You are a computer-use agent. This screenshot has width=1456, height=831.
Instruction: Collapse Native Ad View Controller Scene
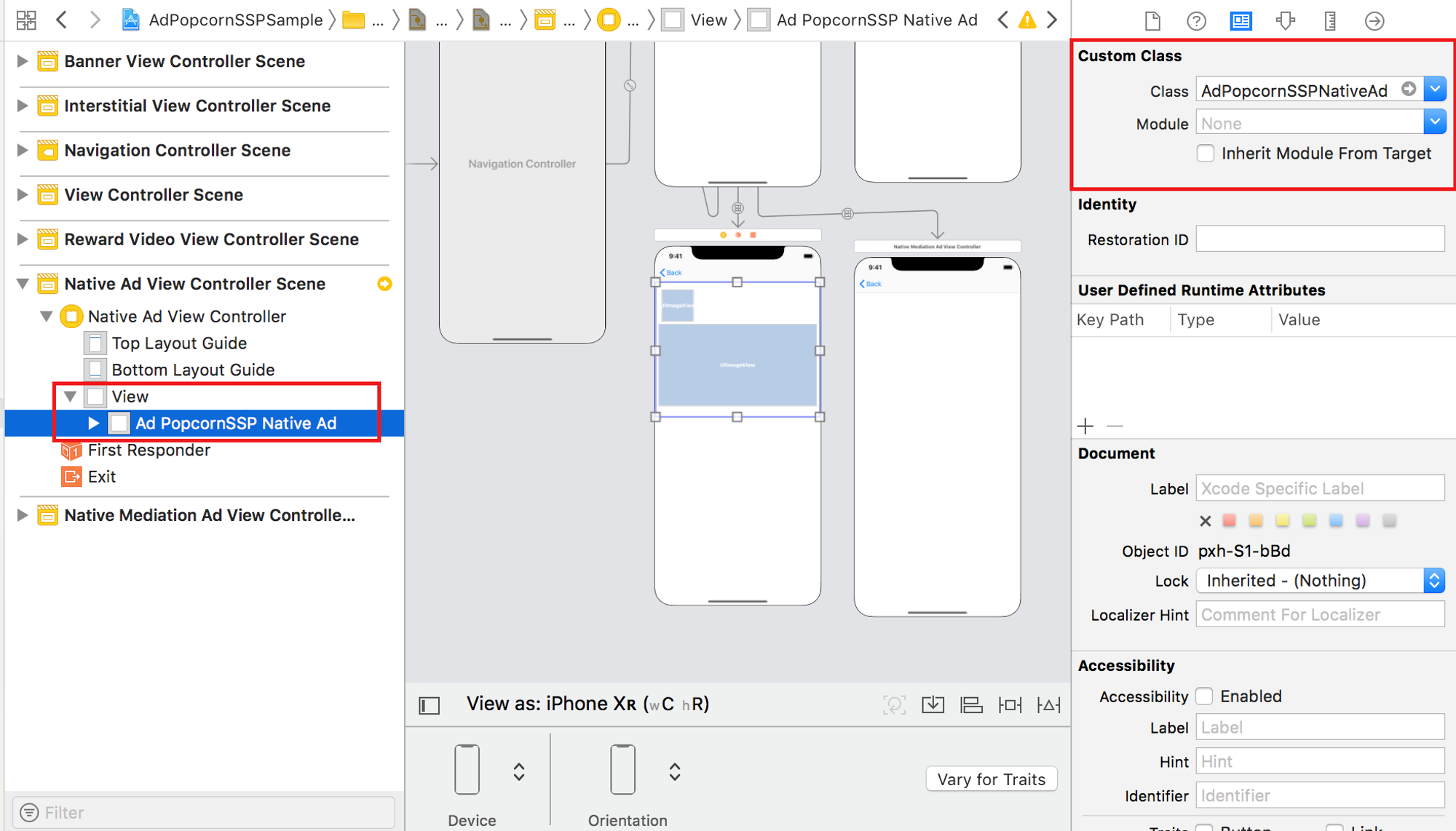23,284
